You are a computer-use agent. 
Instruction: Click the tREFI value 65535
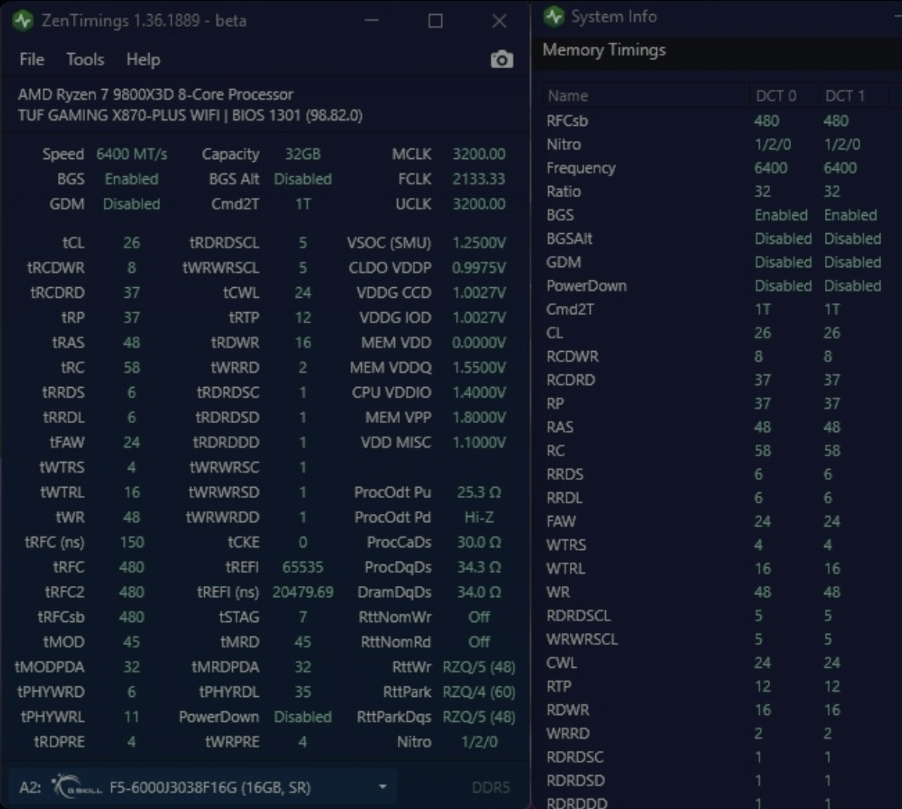point(303,567)
